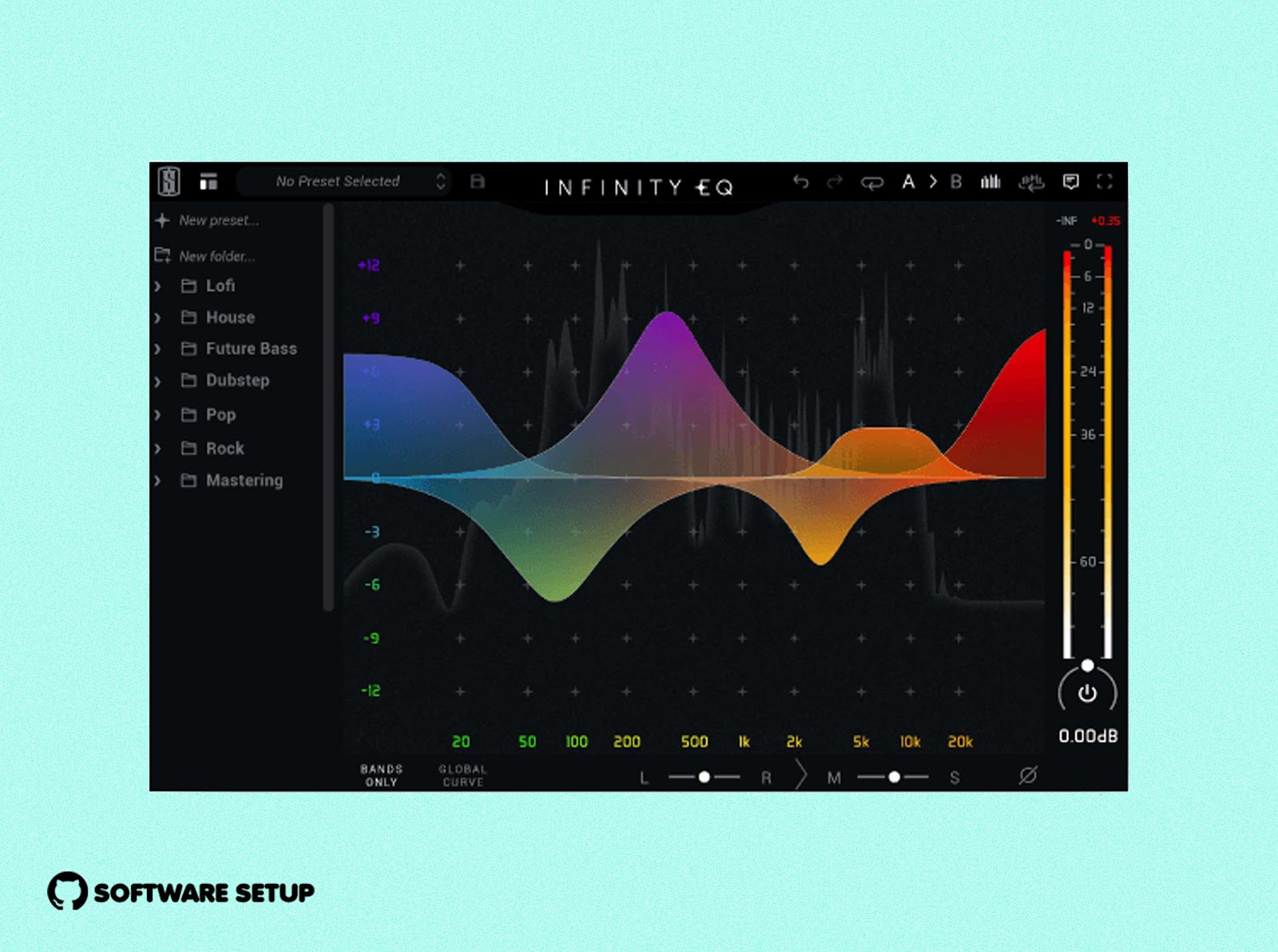Screen dimensions: 1278x952
Task: Select the B comparison state
Action: click(956, 182)
